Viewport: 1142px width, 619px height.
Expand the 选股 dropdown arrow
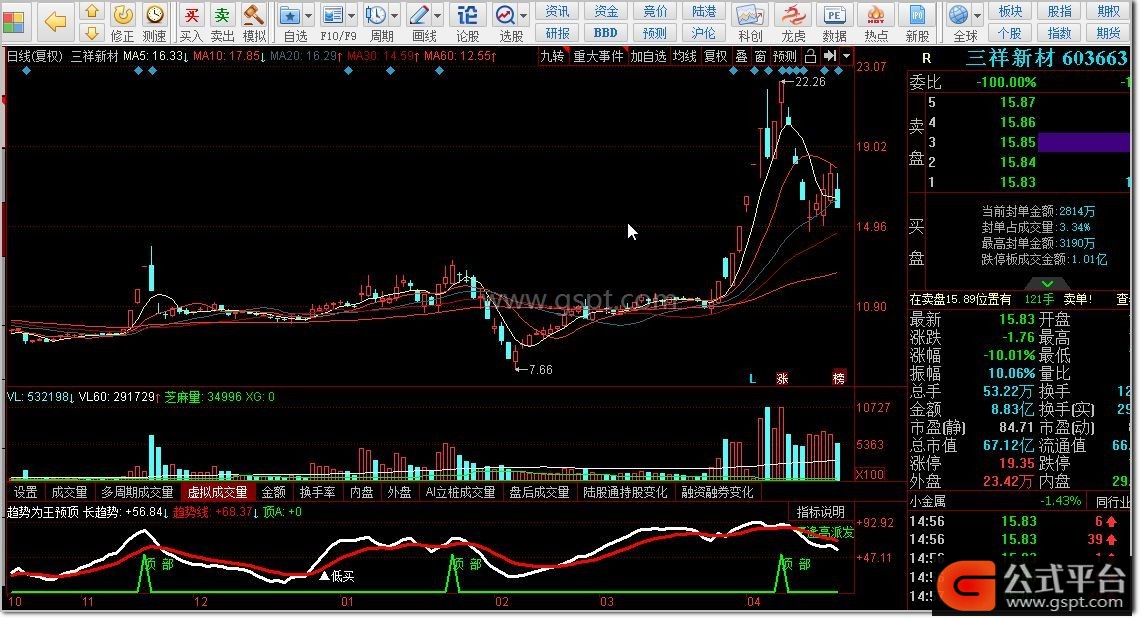523,16
